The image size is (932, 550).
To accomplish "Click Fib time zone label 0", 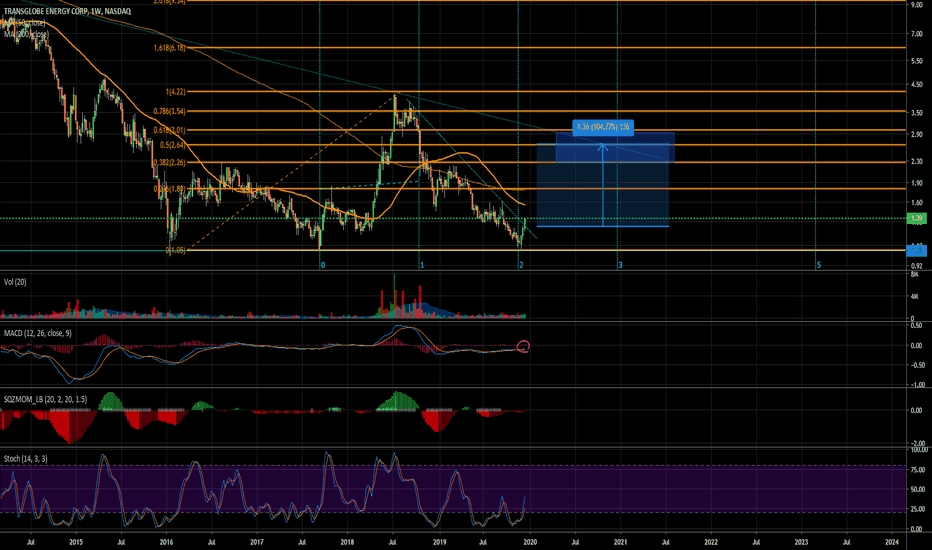I will [x=323, y=265].
